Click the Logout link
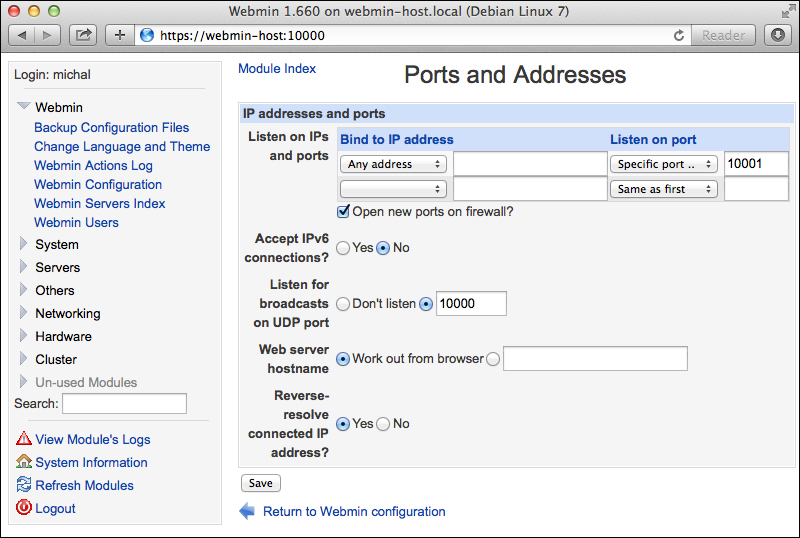The height and width of the screenshot is (538, 800). click(x=55, y=508)
